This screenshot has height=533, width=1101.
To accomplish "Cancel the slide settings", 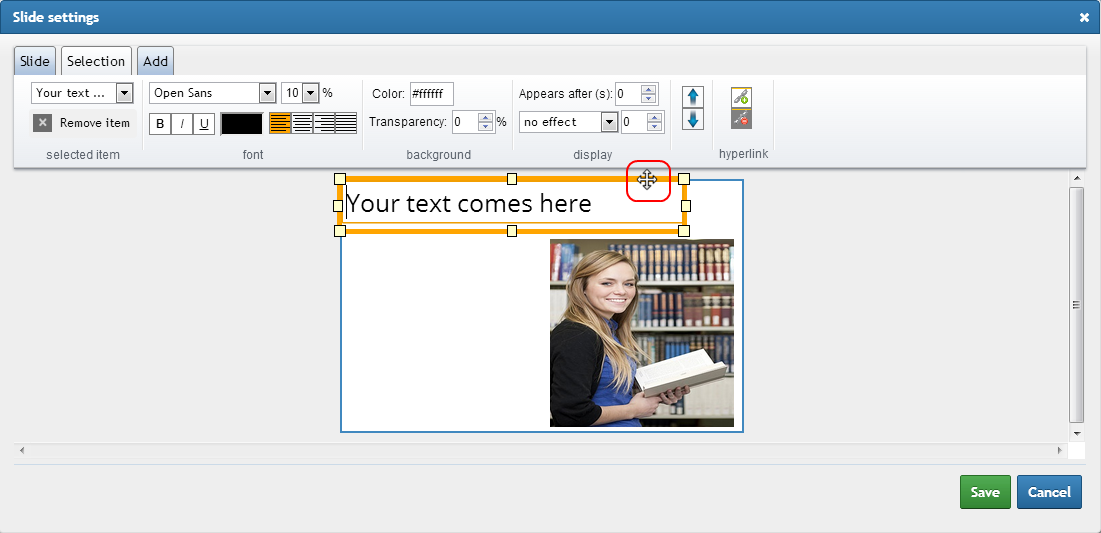I will (1049, 492).
